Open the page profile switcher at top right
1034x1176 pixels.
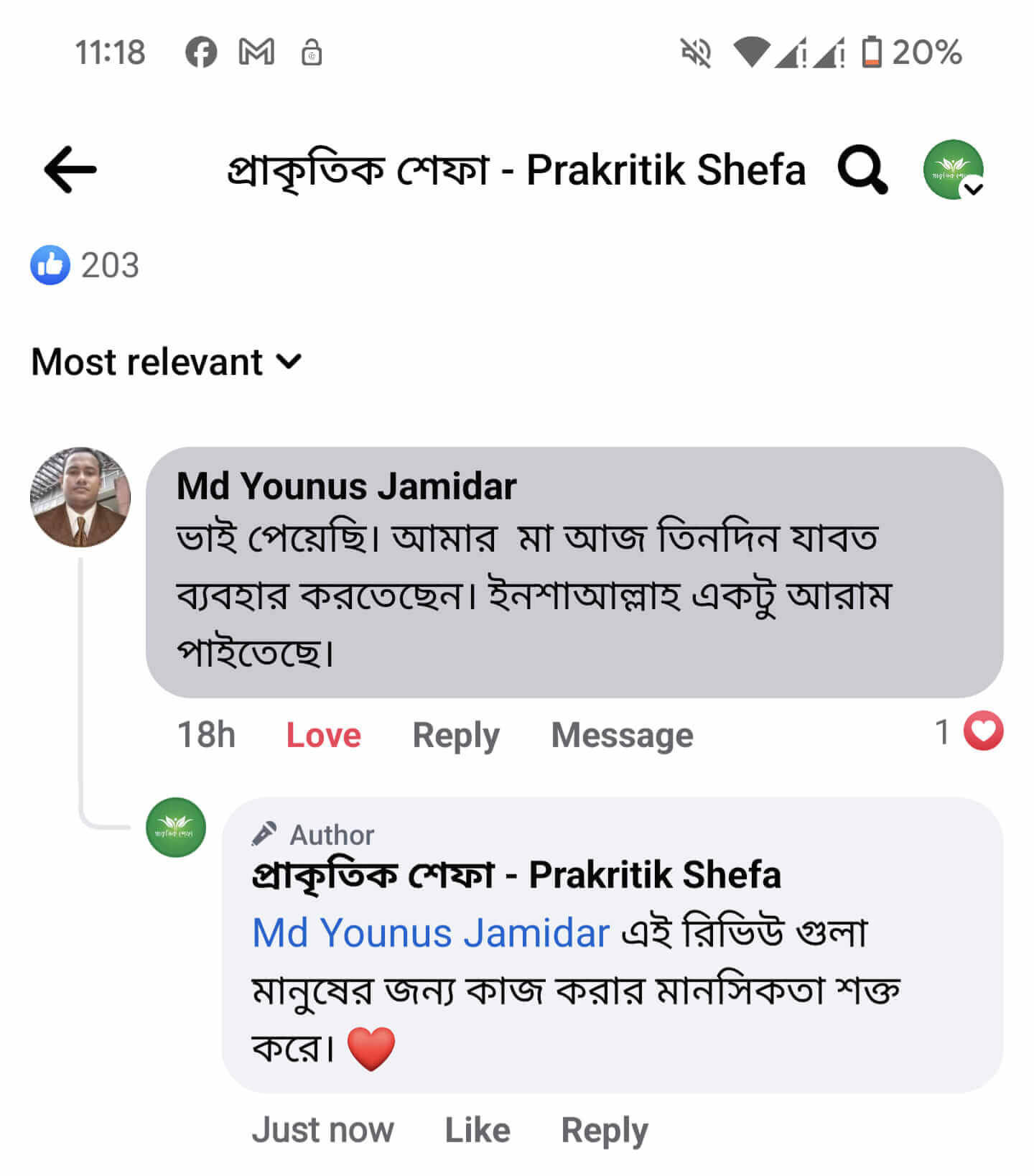pyautogui.click(x=954, y=170)
